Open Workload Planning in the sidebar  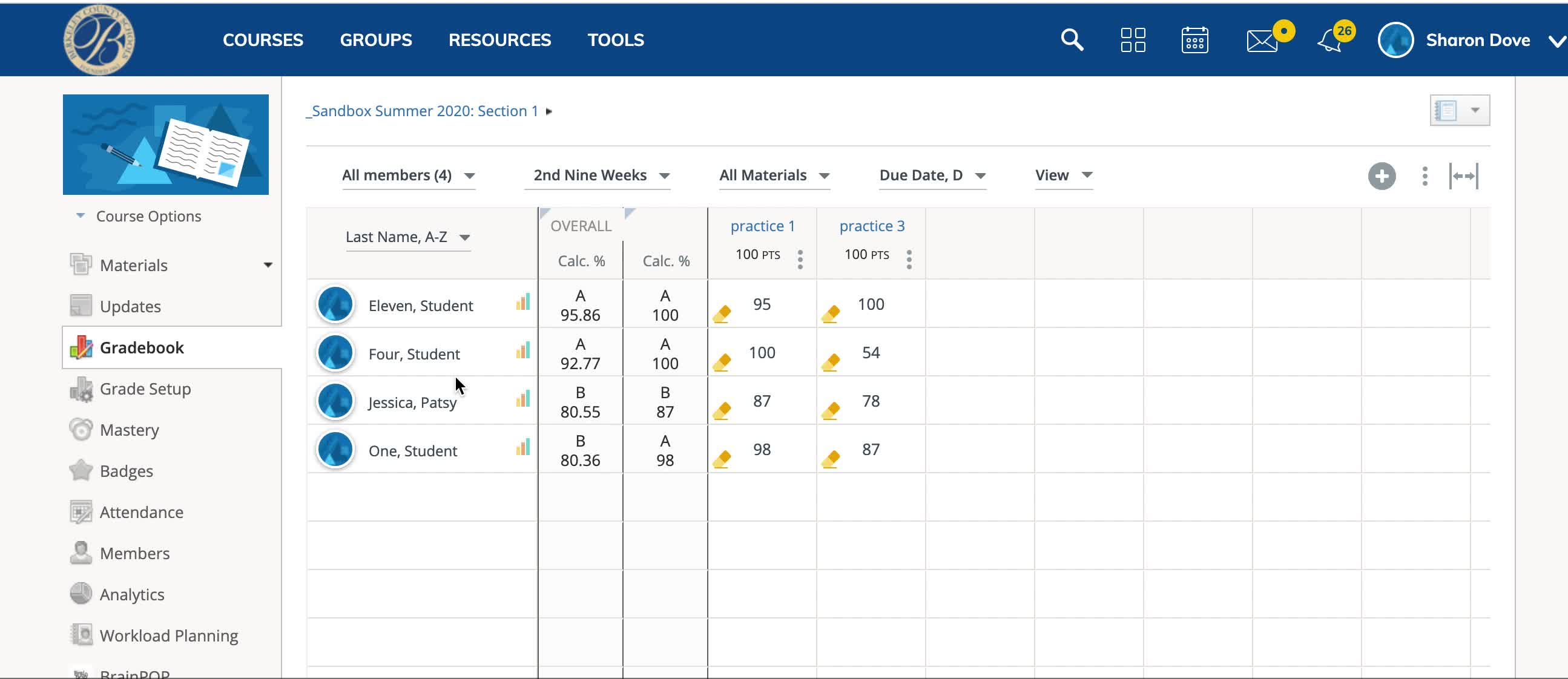(x=169, y=636)
